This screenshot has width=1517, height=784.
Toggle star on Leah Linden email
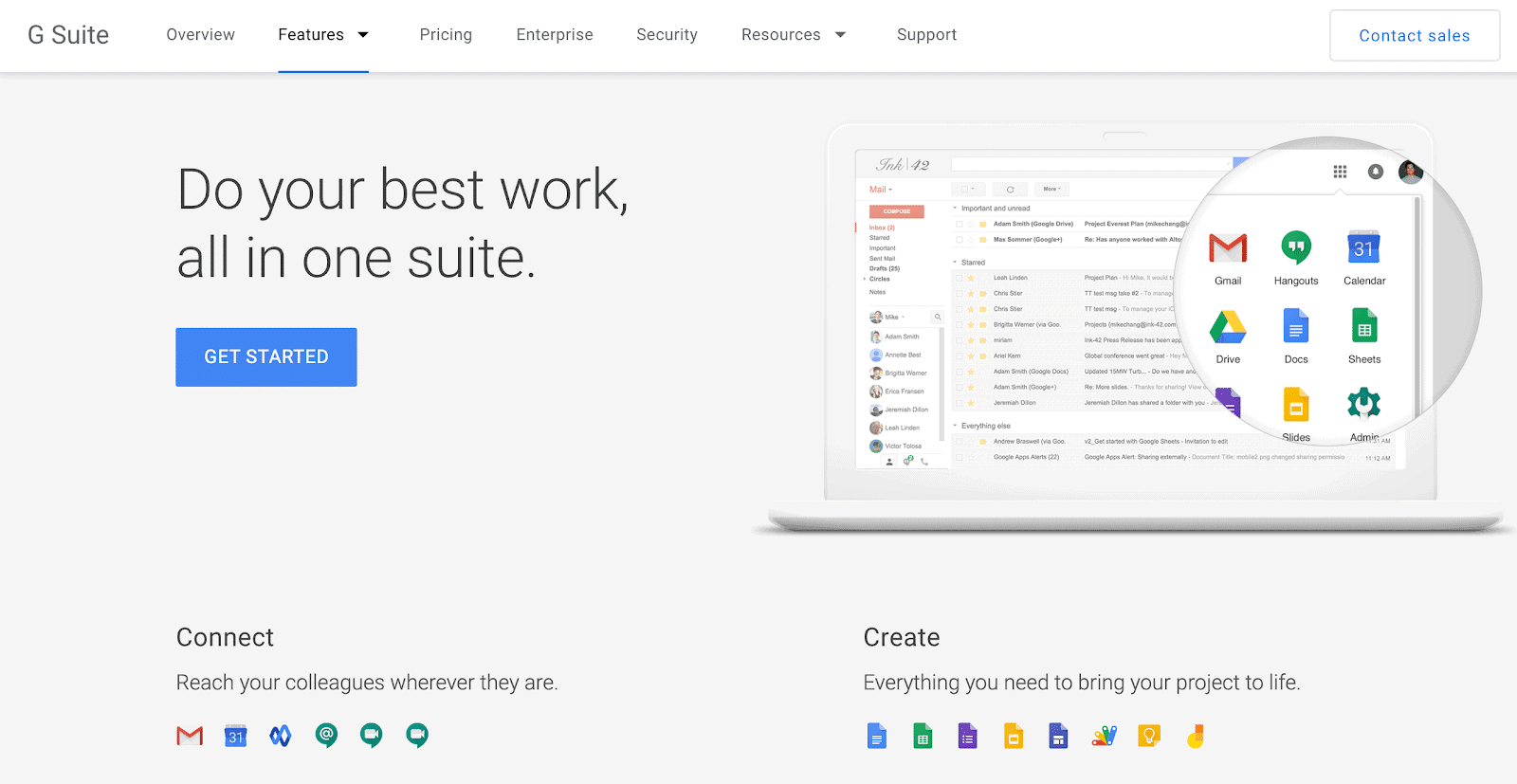(x=971, y=278)
